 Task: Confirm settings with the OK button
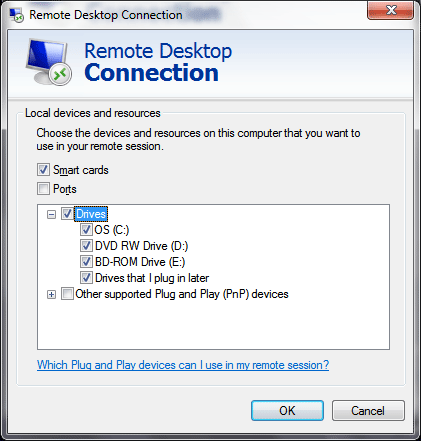coord(287,411)
